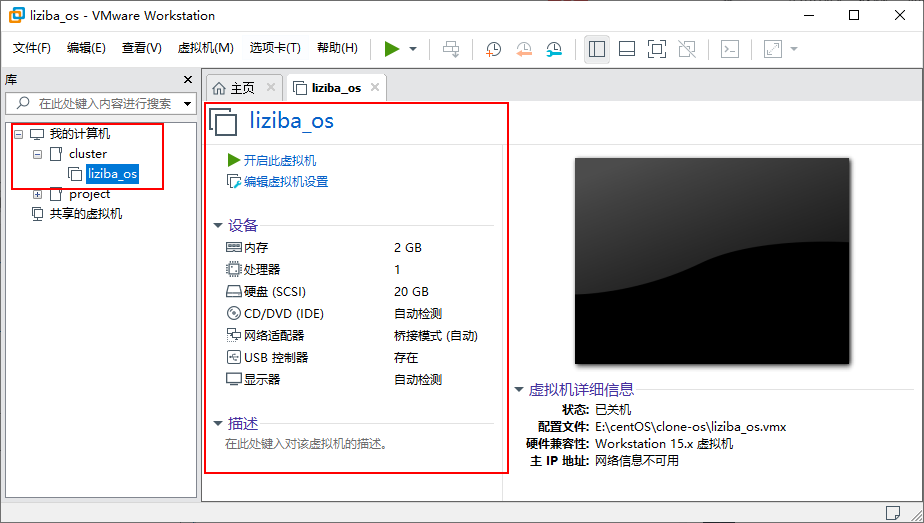This screenshot has width=924, height=523.
Task: Close the 主页 tab
Action: pos(271,87)
